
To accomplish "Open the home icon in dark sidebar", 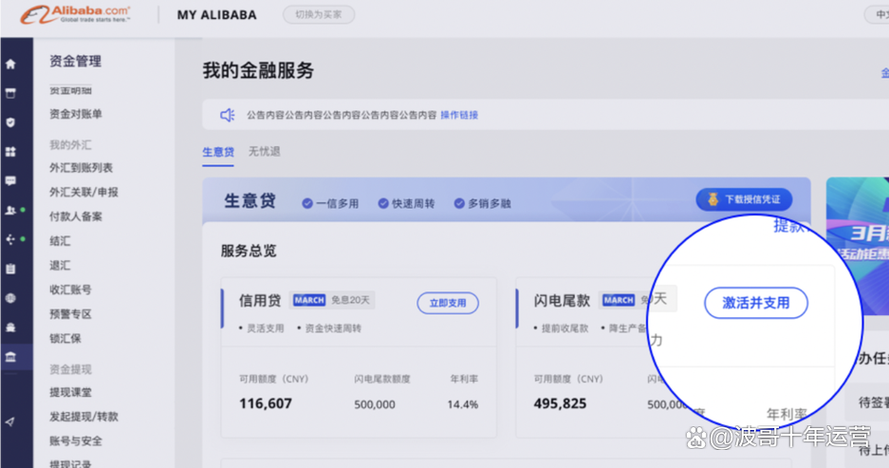I will pos(10,64).
